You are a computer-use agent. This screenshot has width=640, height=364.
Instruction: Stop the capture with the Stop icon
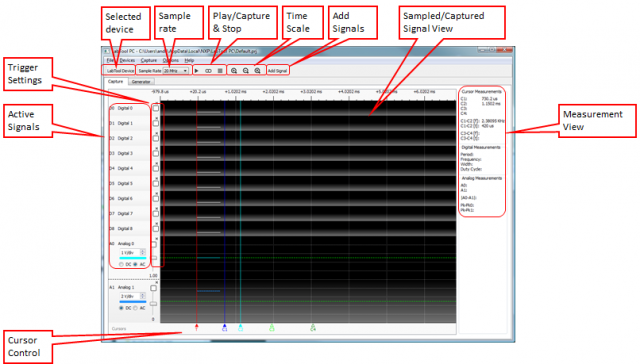(x=220, y=71)
